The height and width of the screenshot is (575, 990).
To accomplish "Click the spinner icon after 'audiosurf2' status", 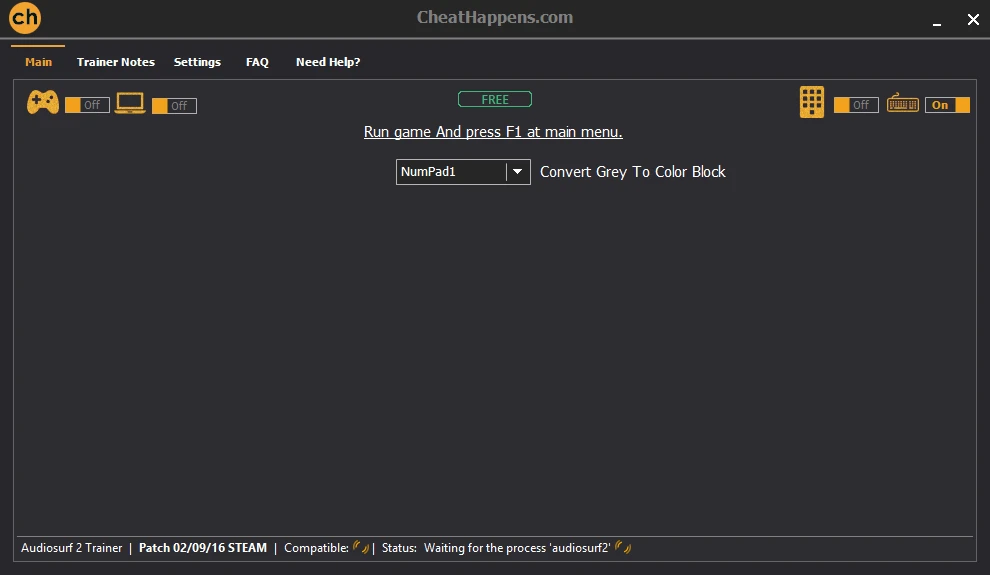I will tap(623, 547).
